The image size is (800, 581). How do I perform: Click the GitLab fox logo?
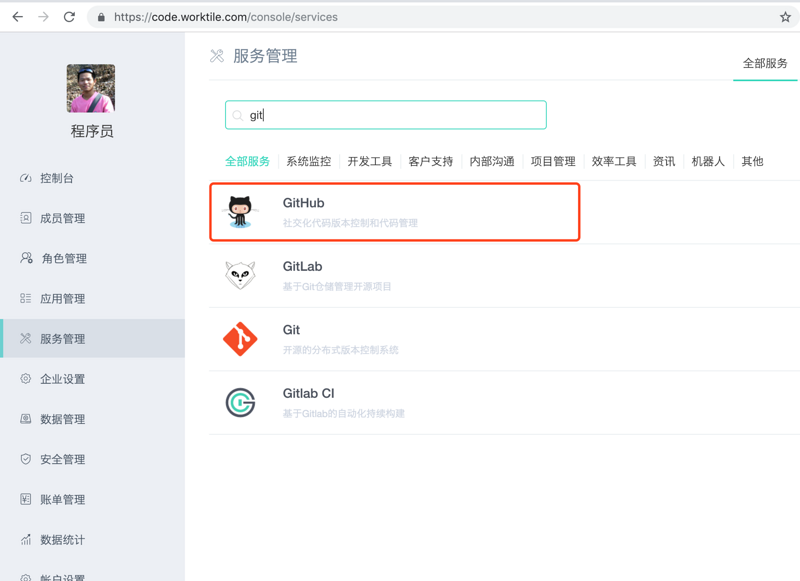click(240, 275)
